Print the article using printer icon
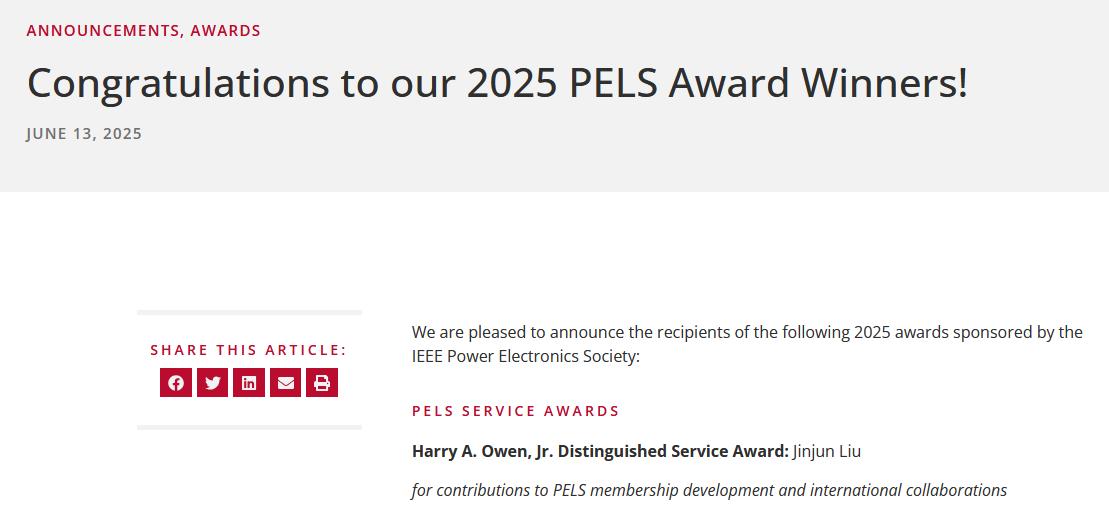The image size is (1109, 511). [x=322, y=382]
